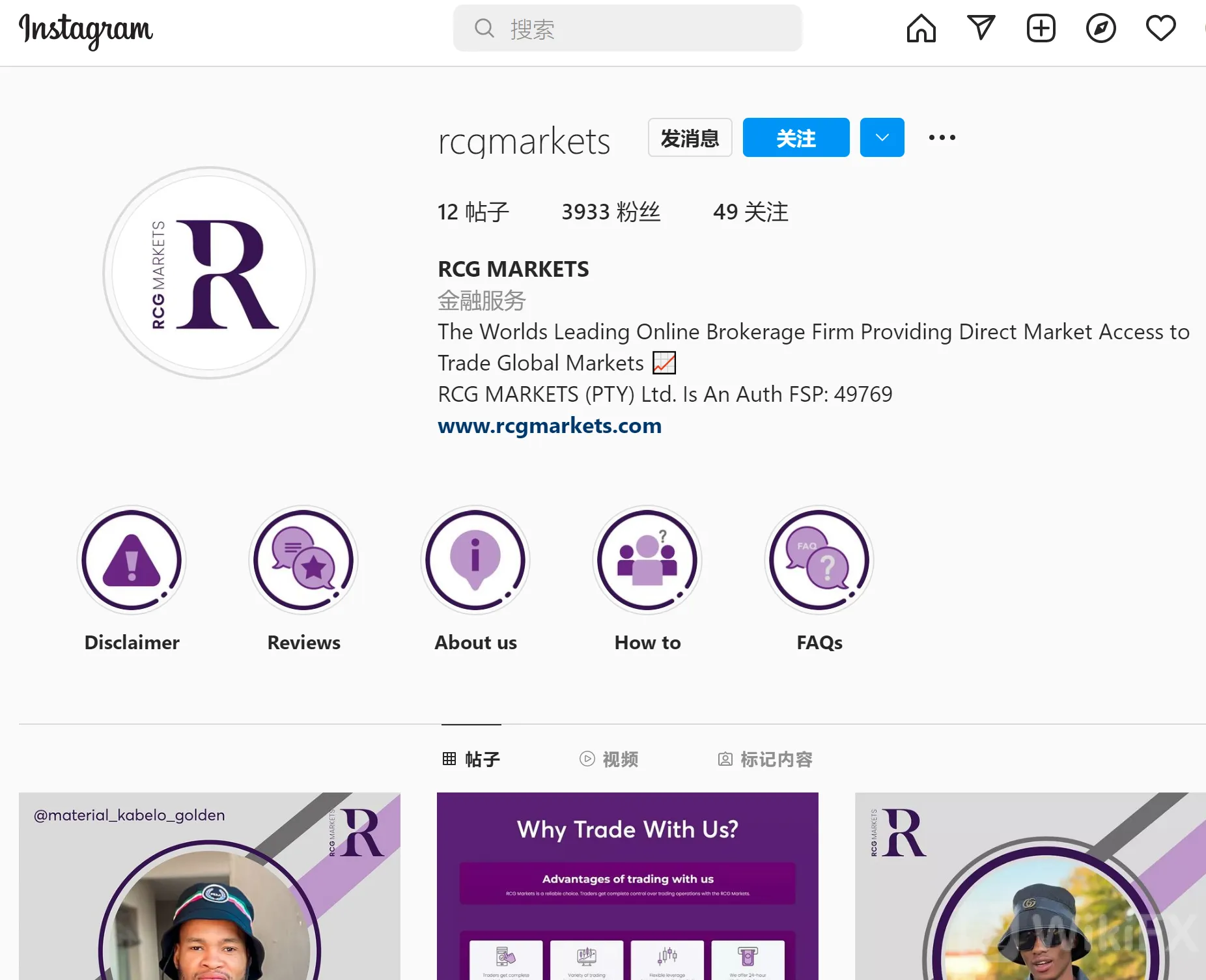View the 3933 粉丝 followers list
This screenshot has height=980, width=1206.
tap(611, 212)
